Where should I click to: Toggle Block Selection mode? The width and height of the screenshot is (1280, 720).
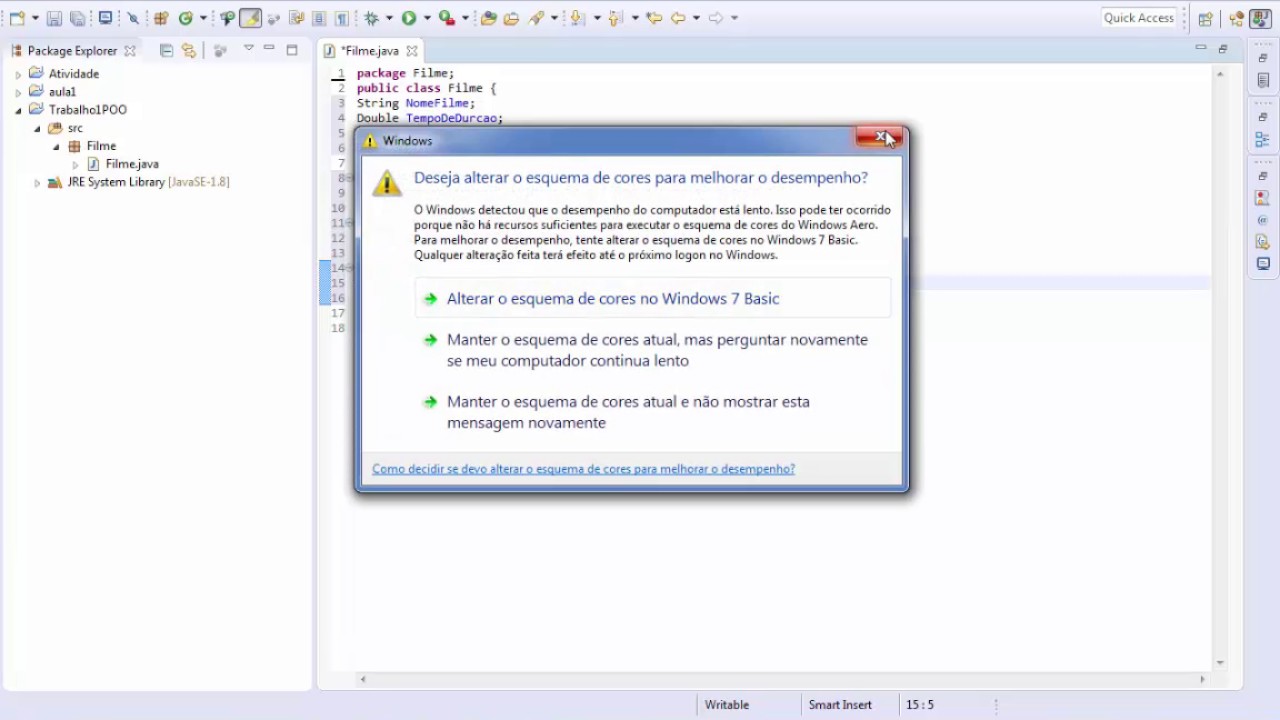[x=319, y=18]
